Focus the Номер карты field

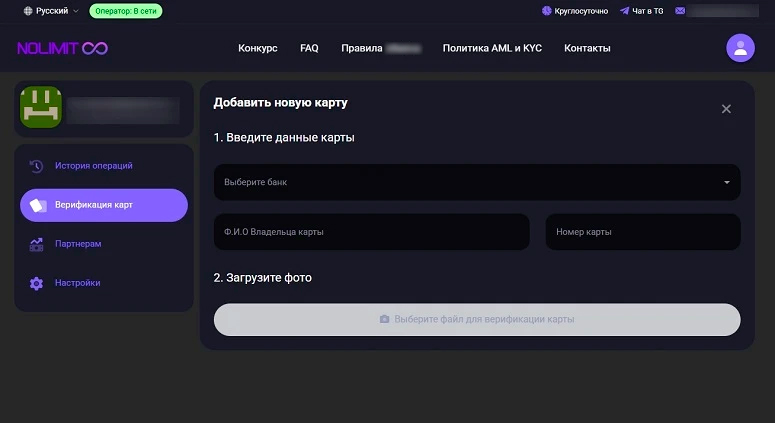point(643,232)
